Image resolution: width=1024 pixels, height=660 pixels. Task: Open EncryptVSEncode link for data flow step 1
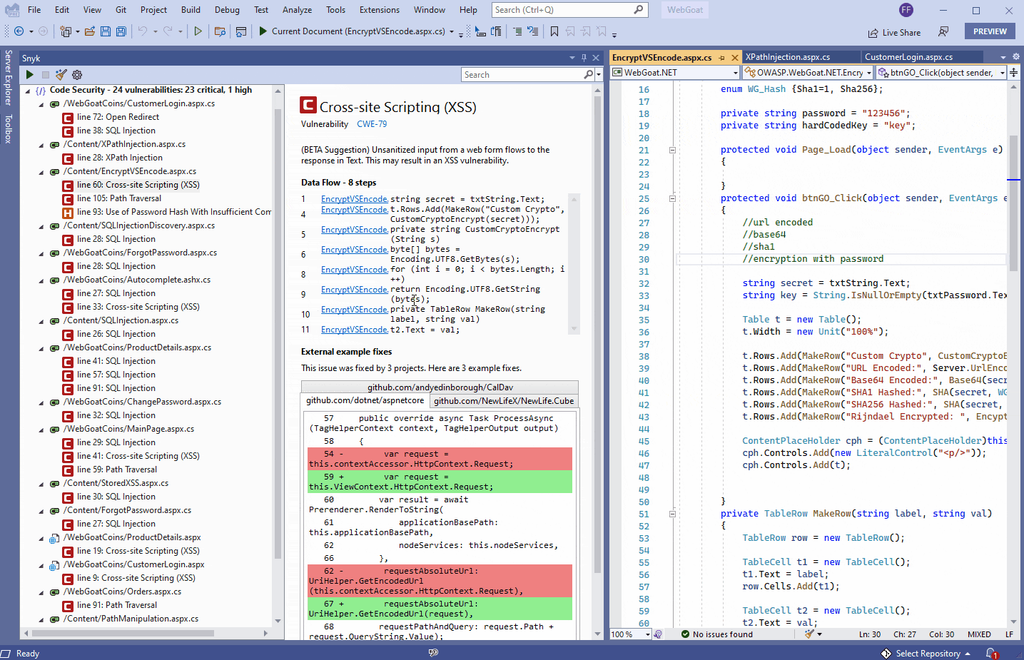[354, 199]
